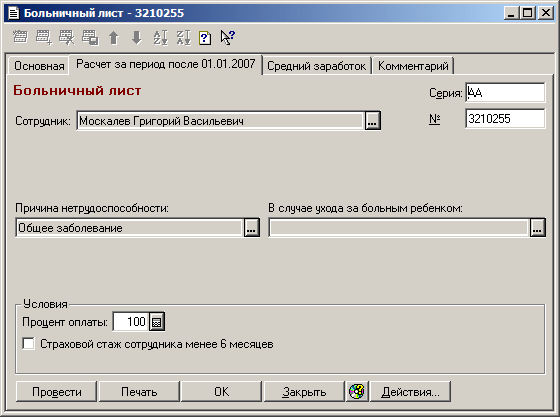Click the delete row toolbar icon
Viewport: 560px width, 417px height.
coord(67,37)
